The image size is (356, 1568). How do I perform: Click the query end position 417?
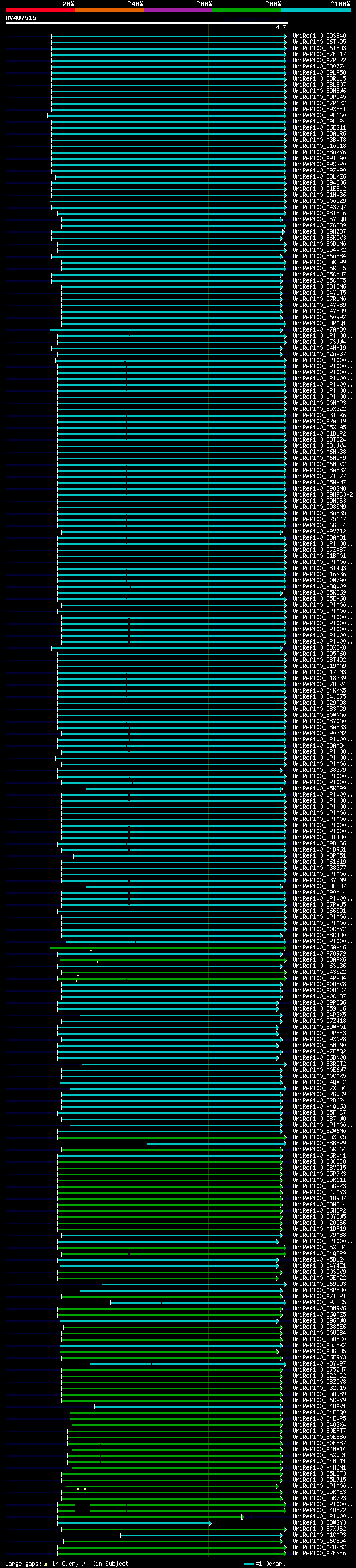click(280, 27)
